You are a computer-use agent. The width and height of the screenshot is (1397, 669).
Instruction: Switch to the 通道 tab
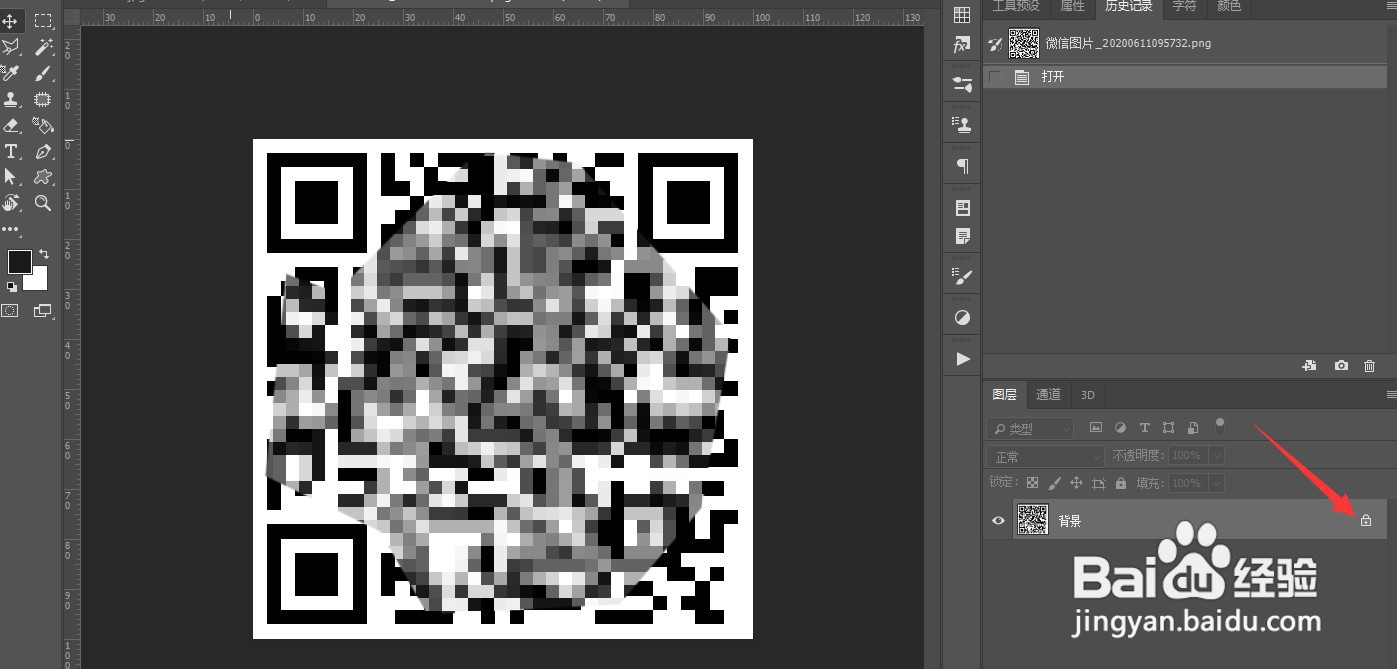tap(1048, 394)
